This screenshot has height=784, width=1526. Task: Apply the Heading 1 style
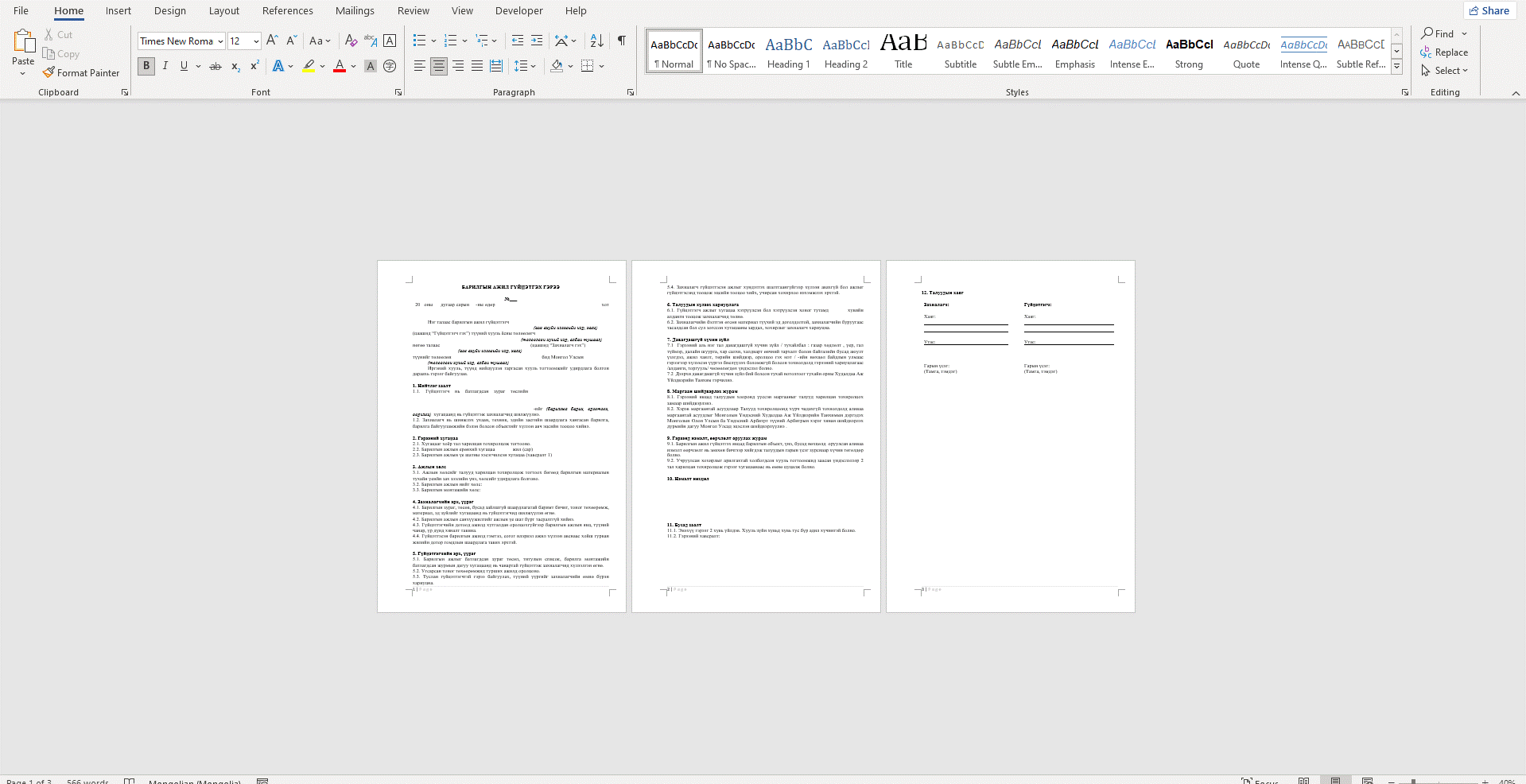click(x=789, y=52)
